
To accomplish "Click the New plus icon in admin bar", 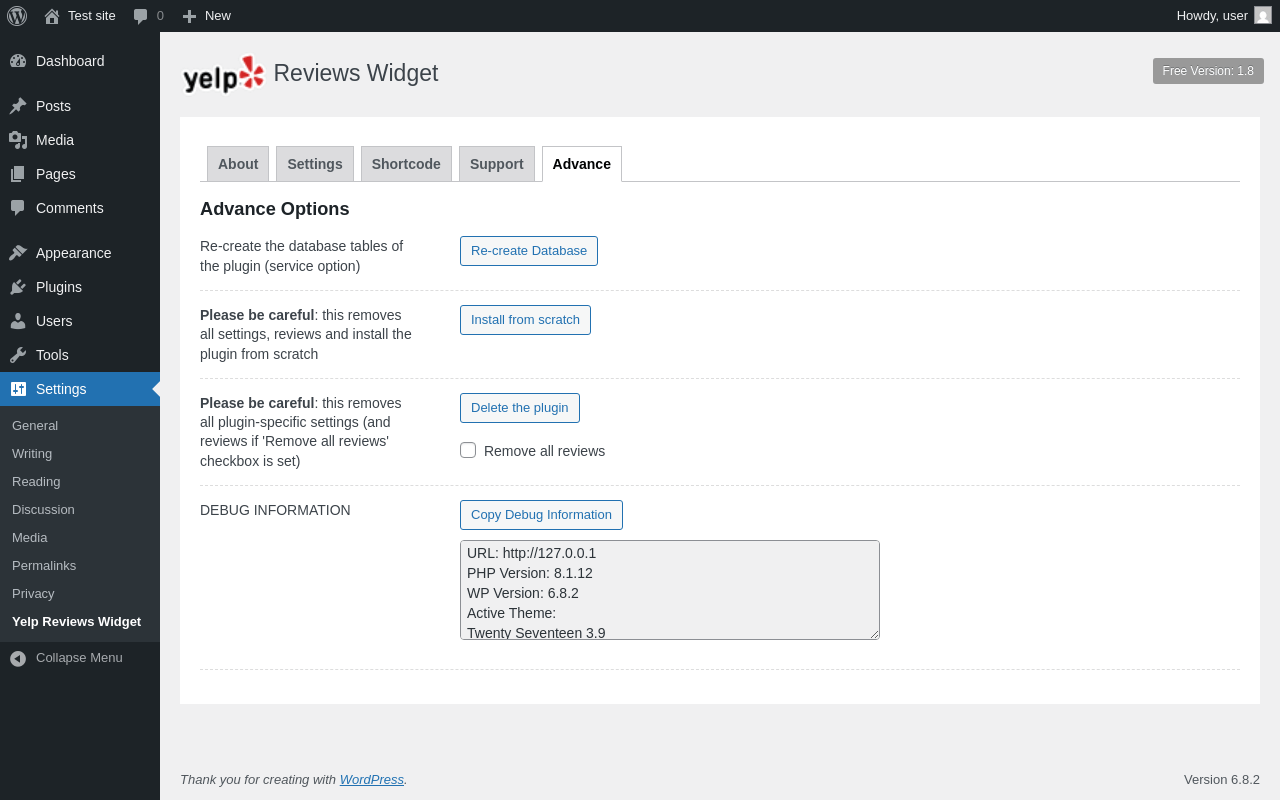I will tap(189, 16).
